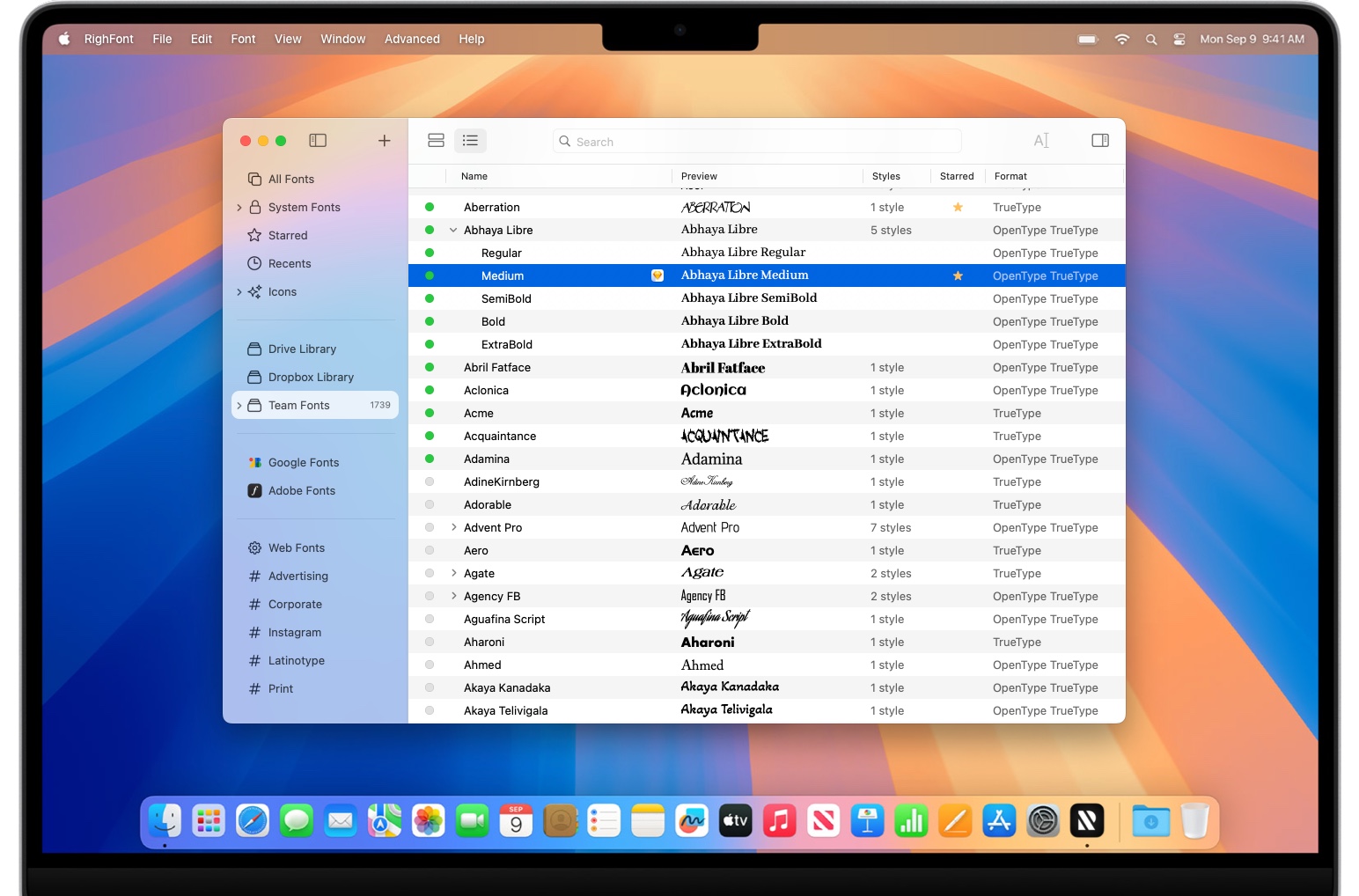Expand the Agency FB family
Screen dimensions: 1359x896
click(453, 596)
